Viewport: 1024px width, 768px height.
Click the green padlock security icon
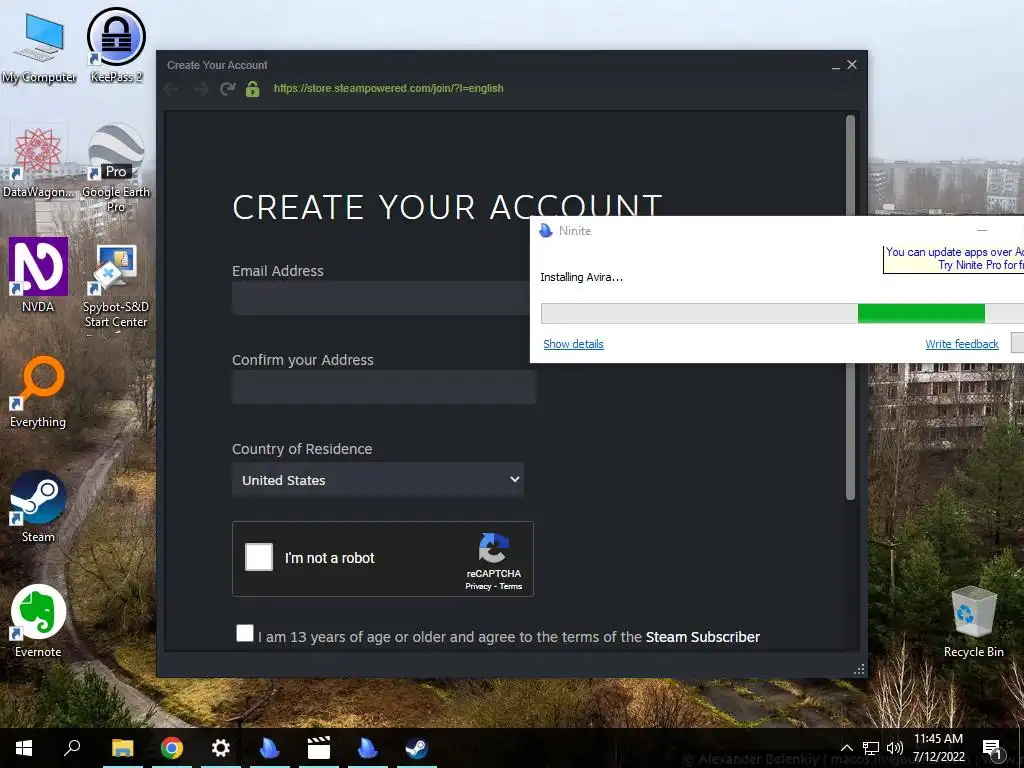click(x=253, y=89)
